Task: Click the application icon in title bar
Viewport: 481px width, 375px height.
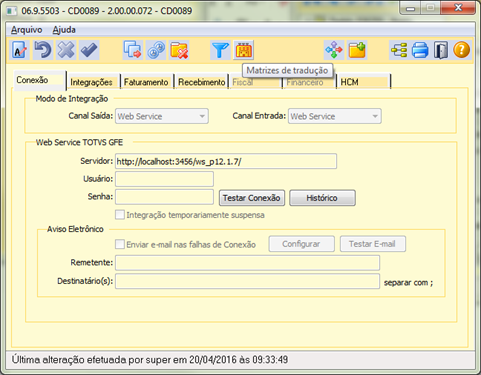Action: 12,11
